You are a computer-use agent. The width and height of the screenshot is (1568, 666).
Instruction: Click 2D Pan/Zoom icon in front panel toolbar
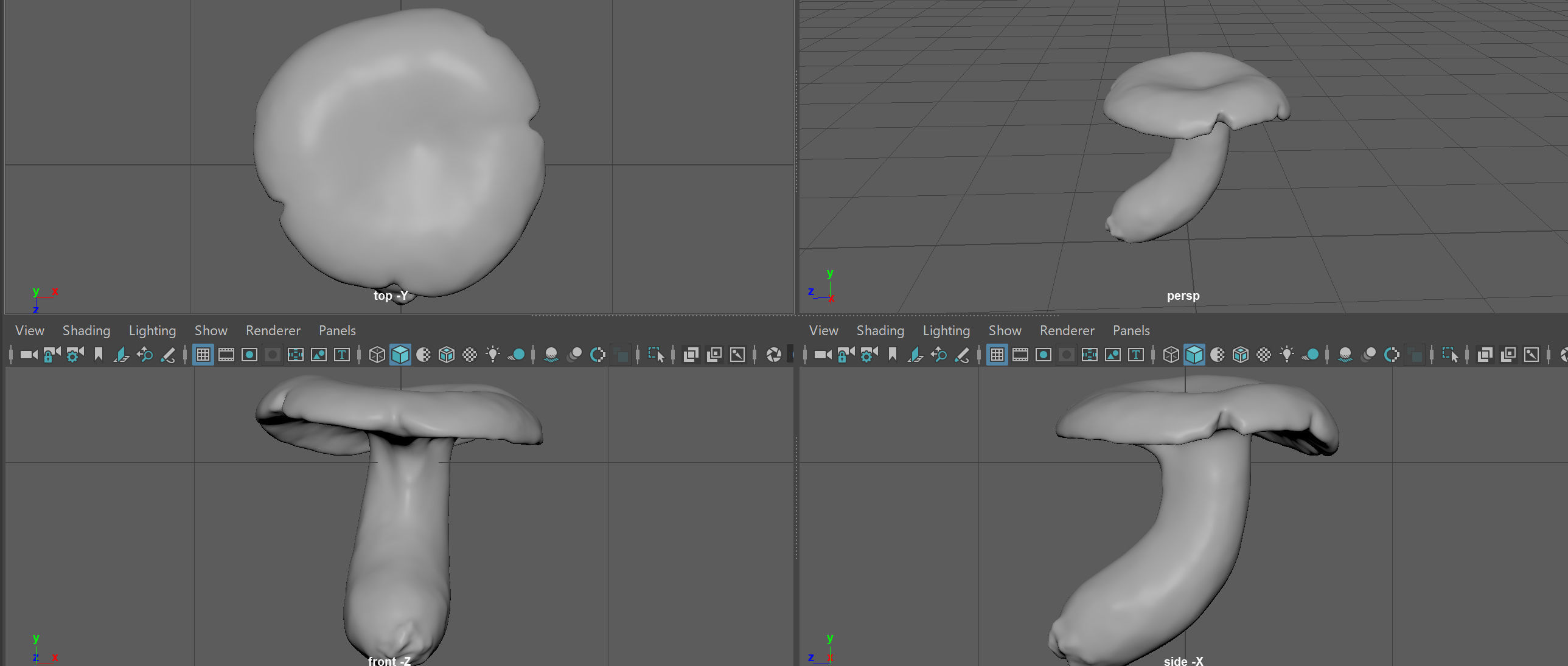(x=144, y=355)
